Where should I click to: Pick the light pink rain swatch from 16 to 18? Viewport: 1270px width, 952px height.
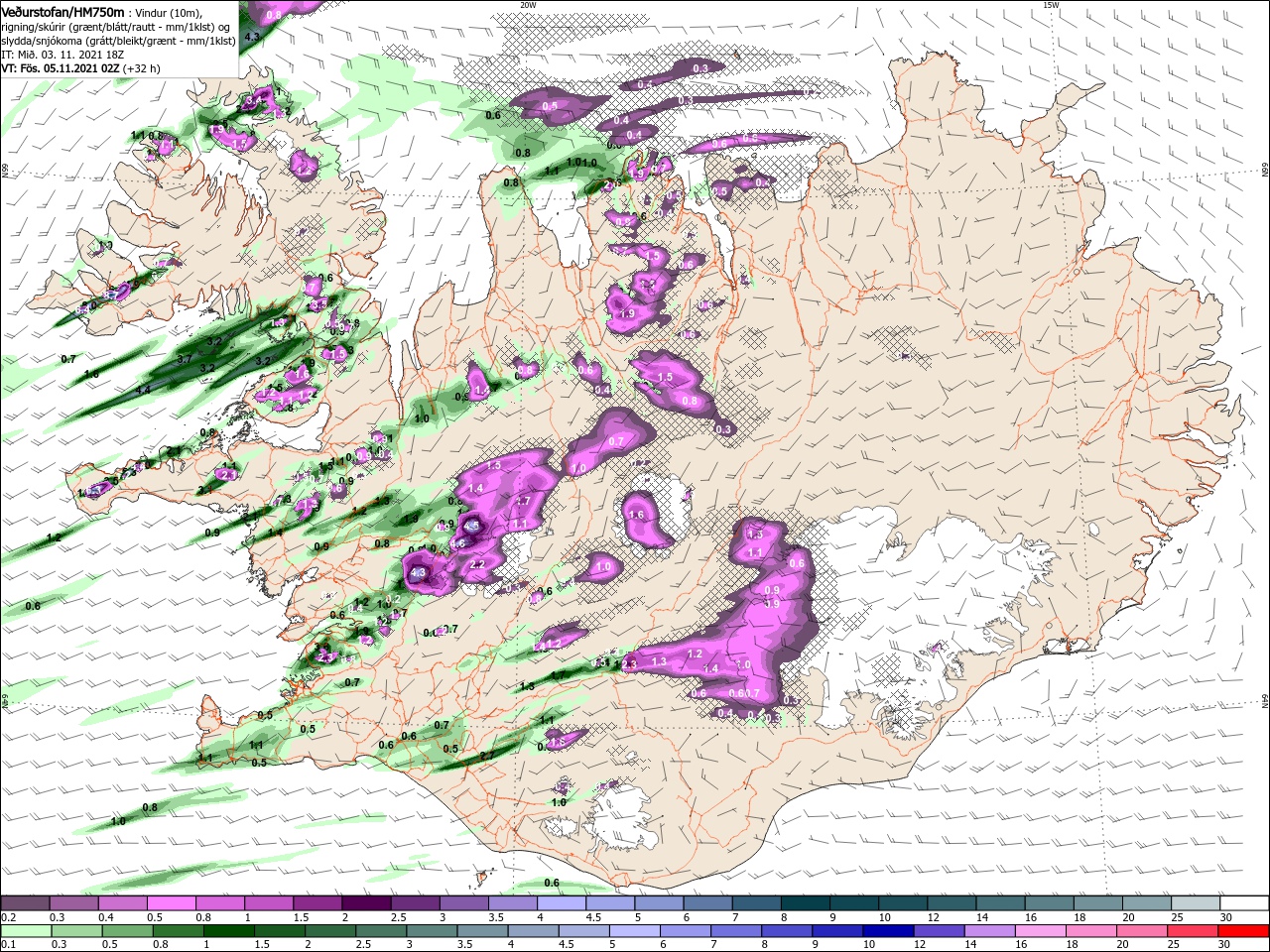pyautogui.click(x=1040, y=931)
